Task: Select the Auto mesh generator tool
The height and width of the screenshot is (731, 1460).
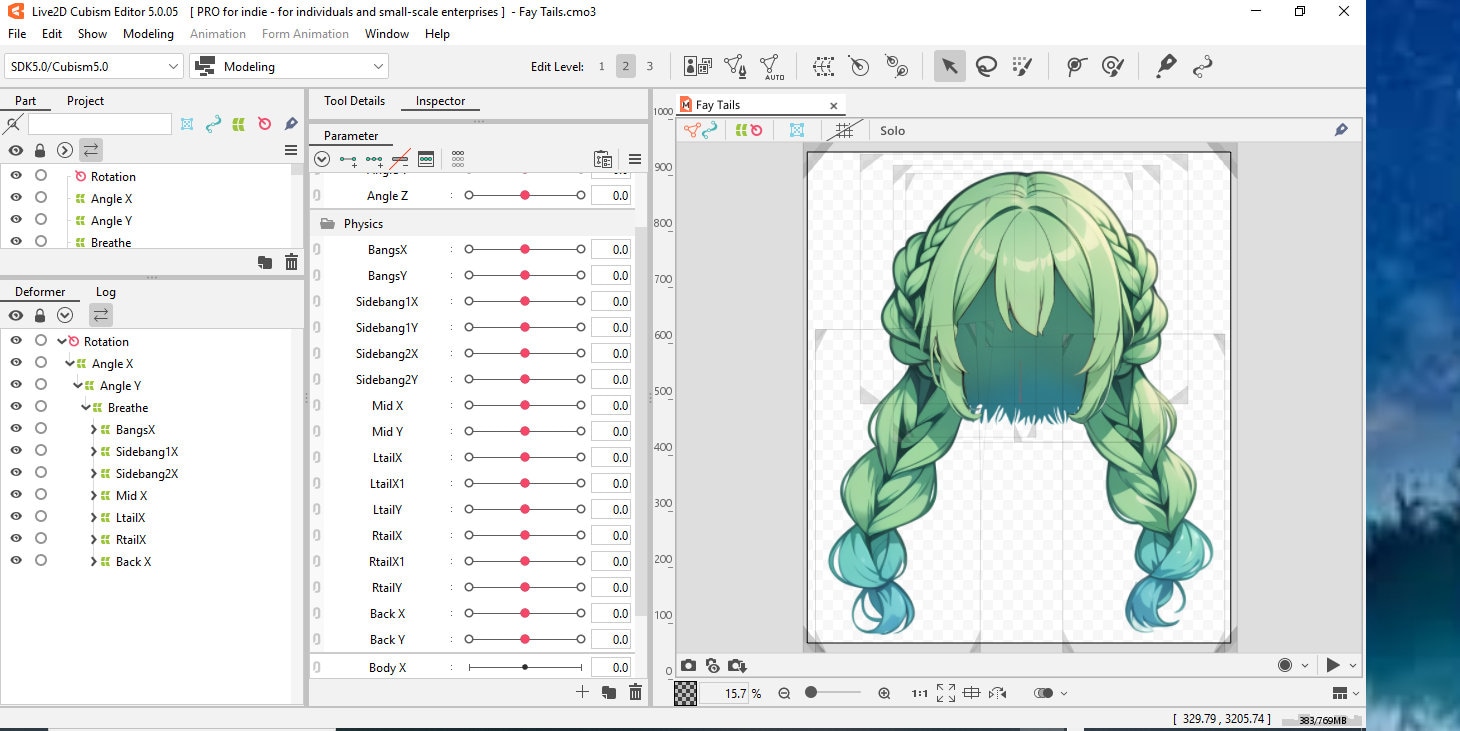Action: coord(772,66)
